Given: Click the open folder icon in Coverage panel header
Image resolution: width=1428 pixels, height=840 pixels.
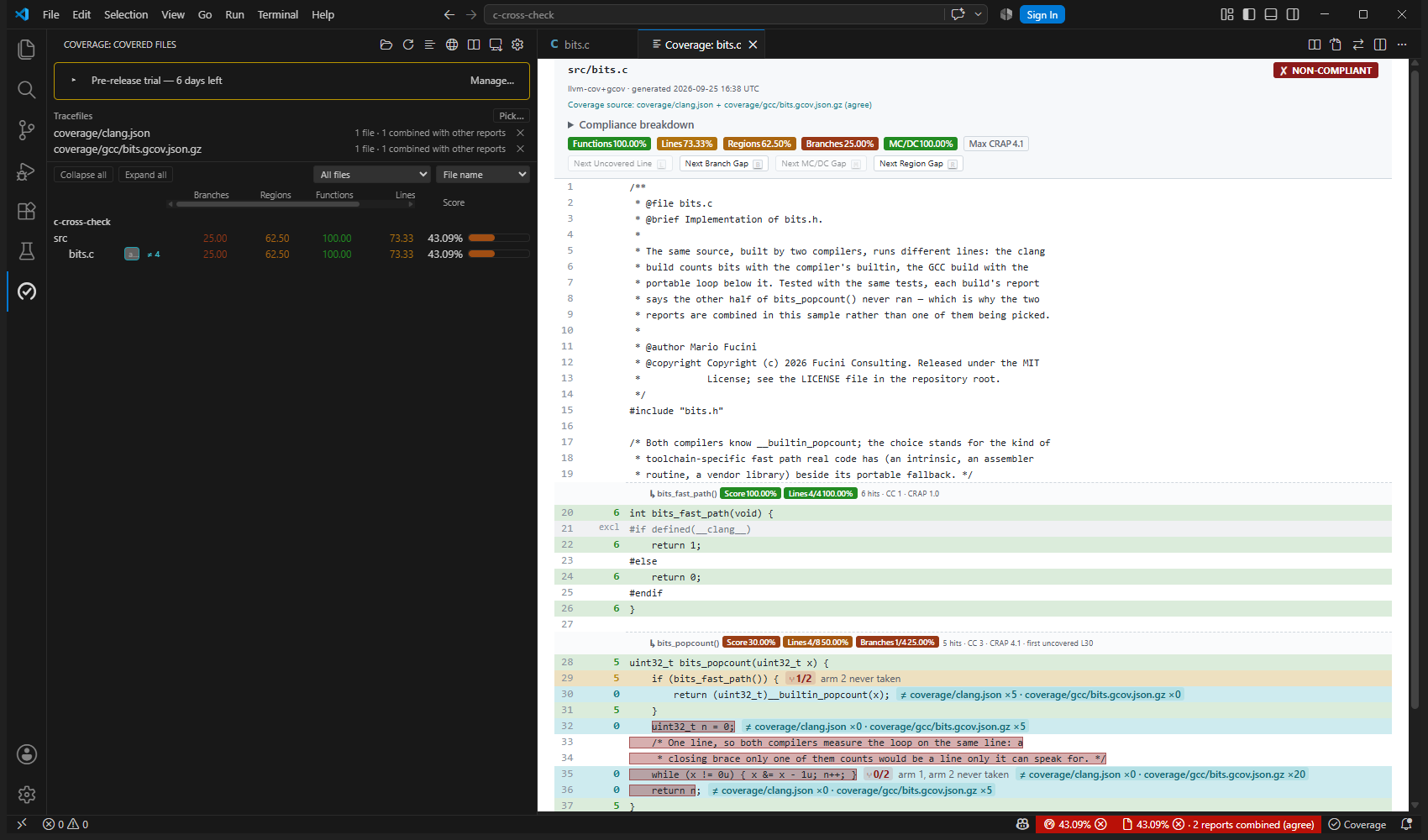Looking at the screenshot, I should point(386,45).
